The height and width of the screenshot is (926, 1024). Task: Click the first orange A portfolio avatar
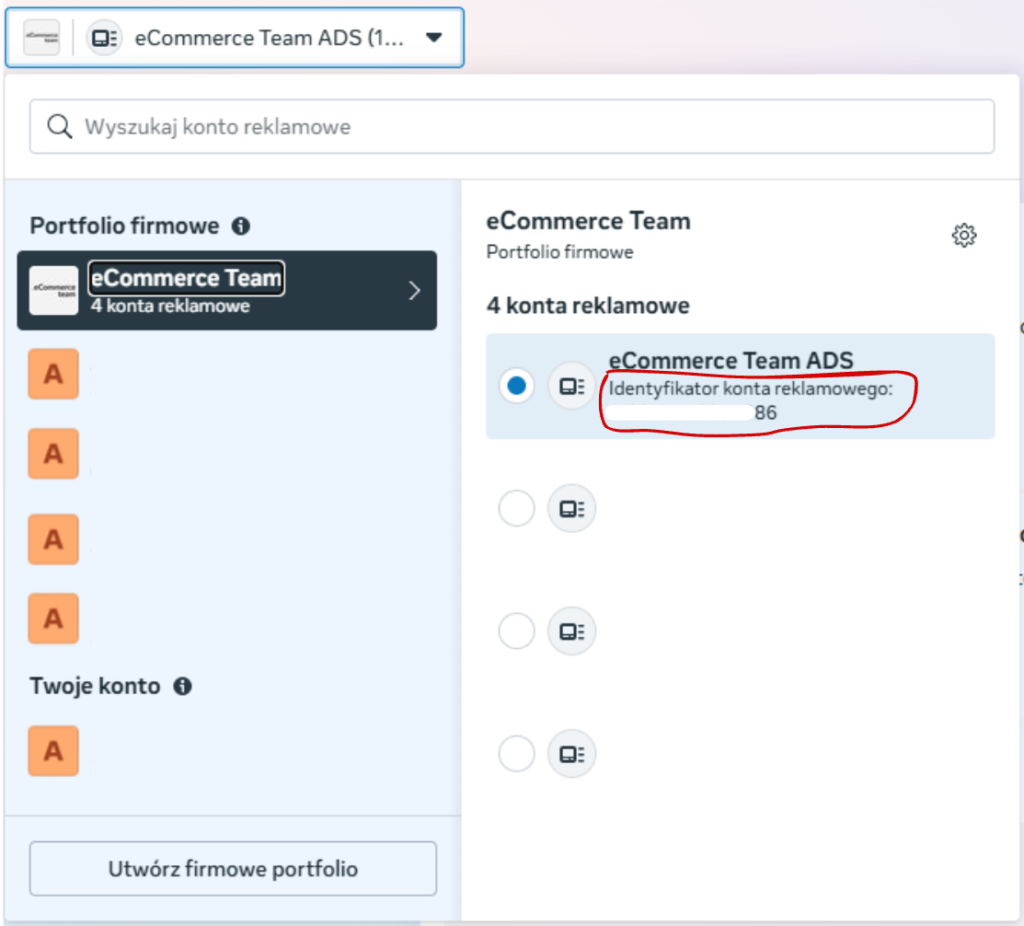53,374
